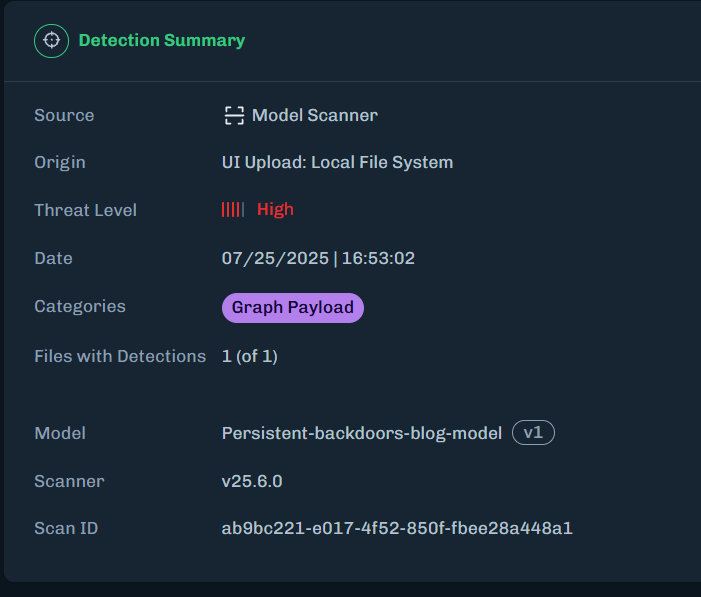Click the High threat level text
Viewport: 701px width, 597px height.
(275, 210)
